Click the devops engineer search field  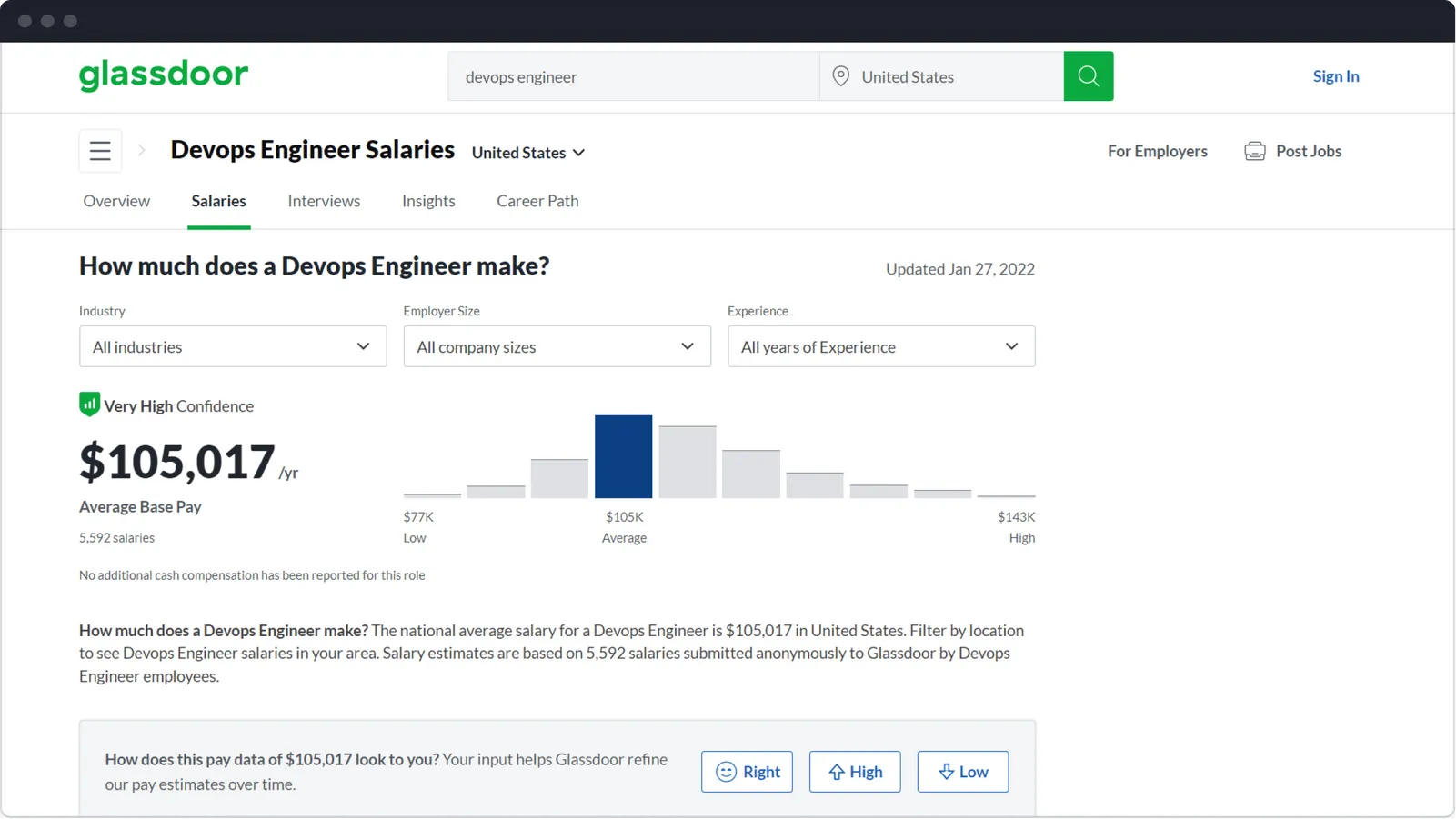pyautogui.click(x=633, y=76)
